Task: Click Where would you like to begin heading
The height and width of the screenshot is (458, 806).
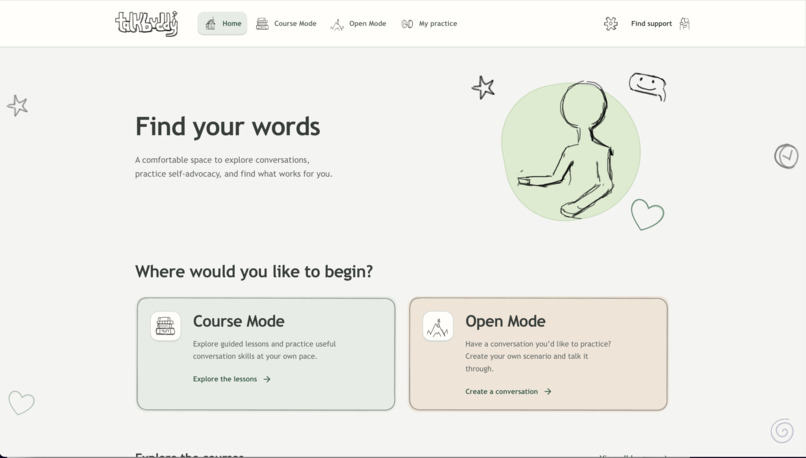Action: (254, 271)
